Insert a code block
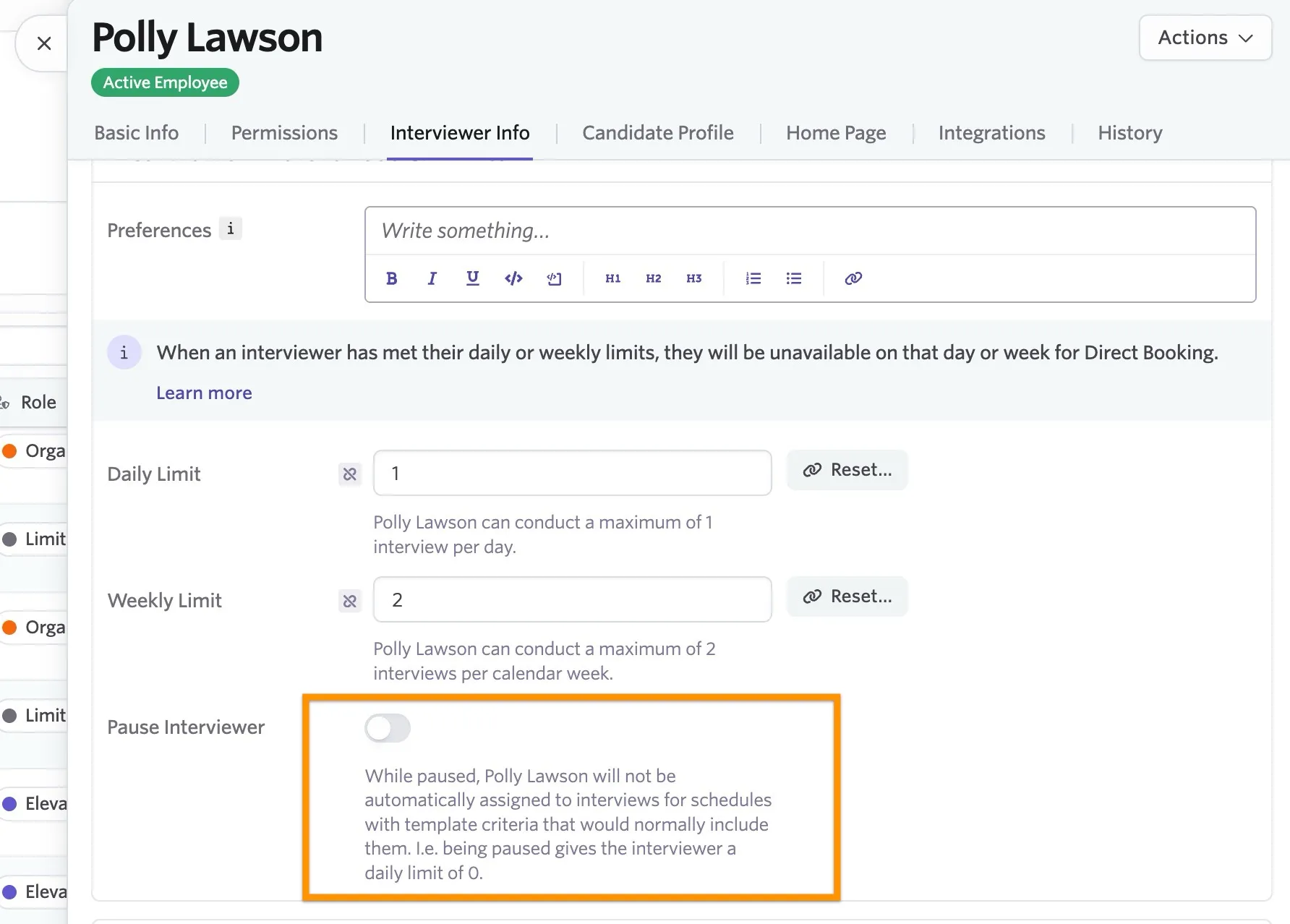The image size is (1290, 924). coord(555,278)
